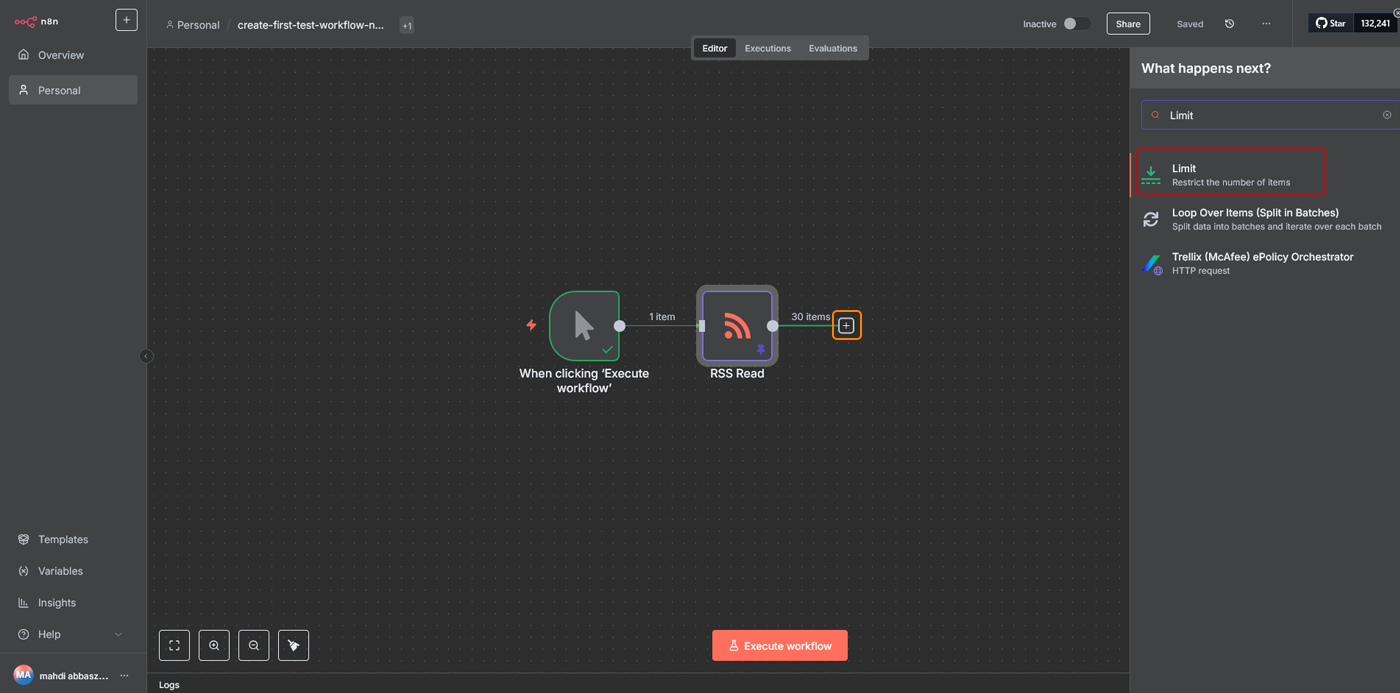Click the node search input field
1400x693 pixels.
[x=1265, y=115]
